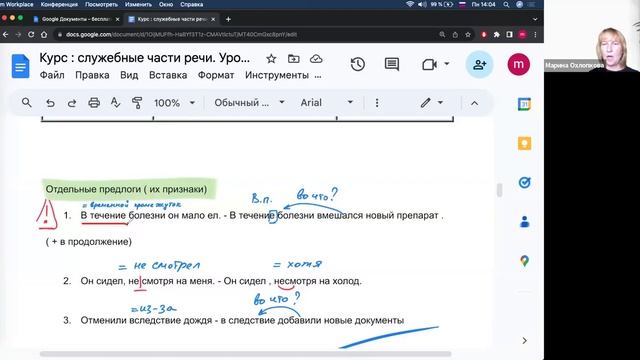Move document to folder icon
This screenshot has width=640, height=360.
pyautogui.click(x=293, y=59)
